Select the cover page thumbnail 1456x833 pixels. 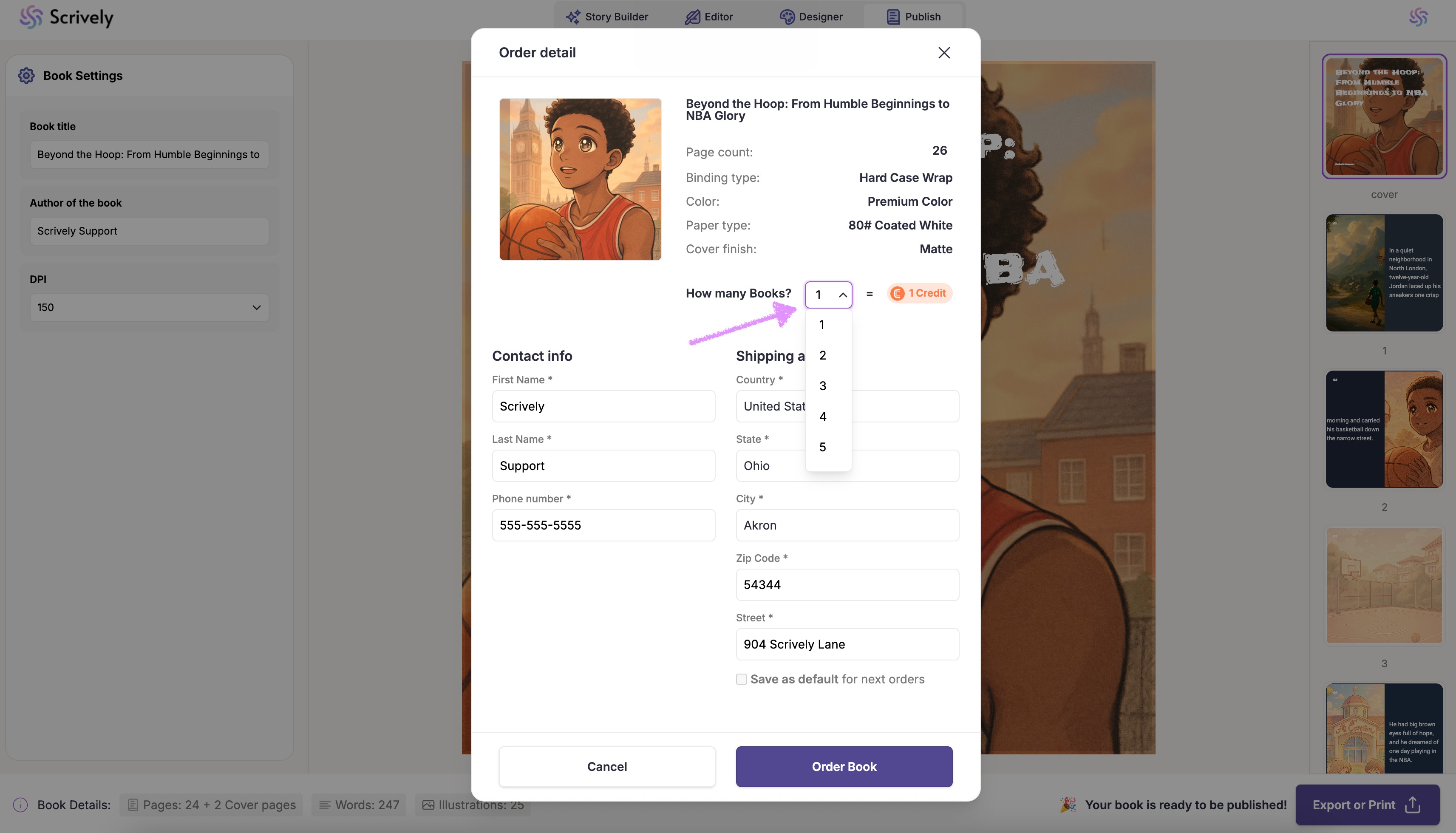1384,117
